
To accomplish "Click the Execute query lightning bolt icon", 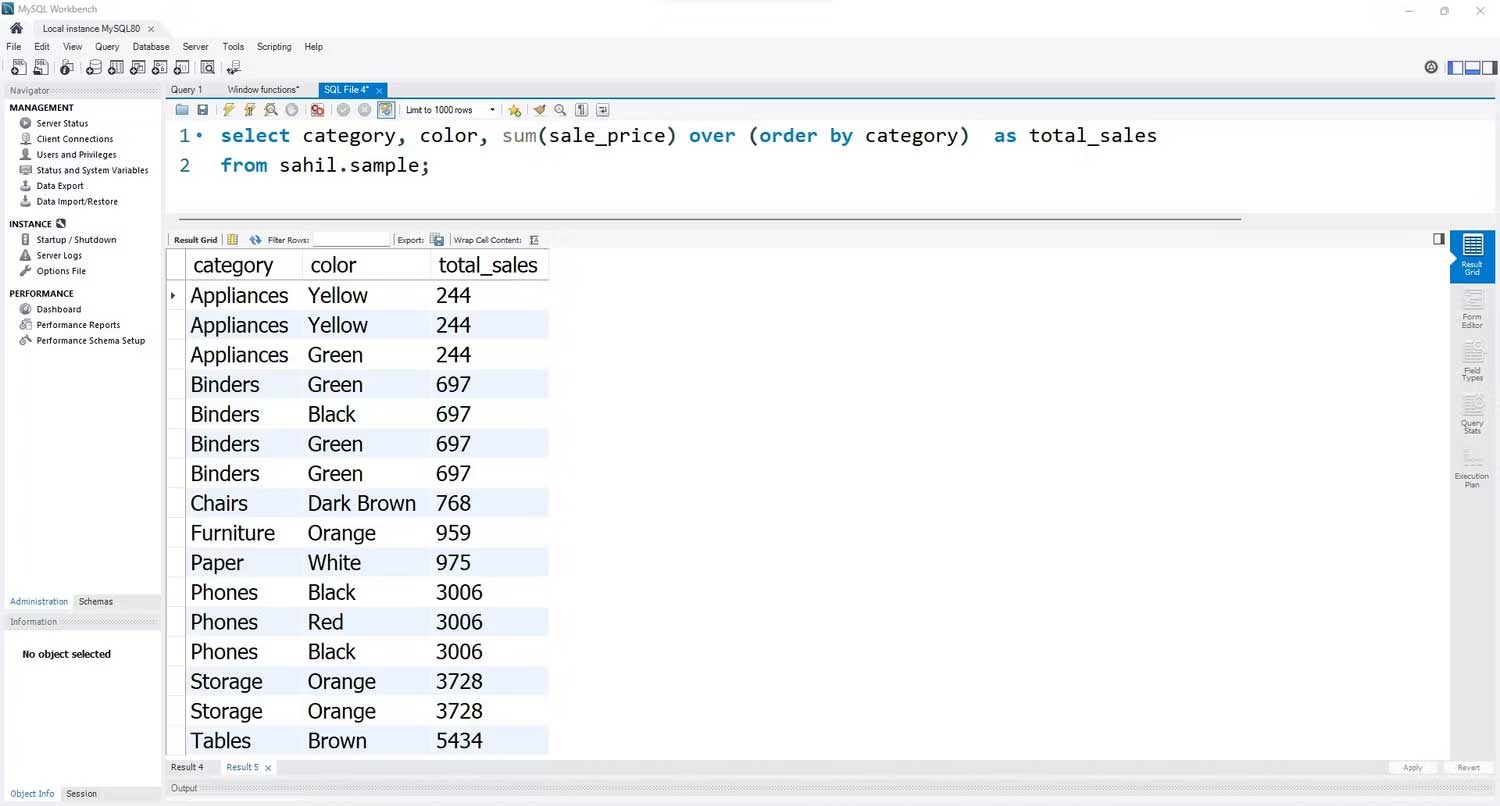I will [x=229, y=110].
